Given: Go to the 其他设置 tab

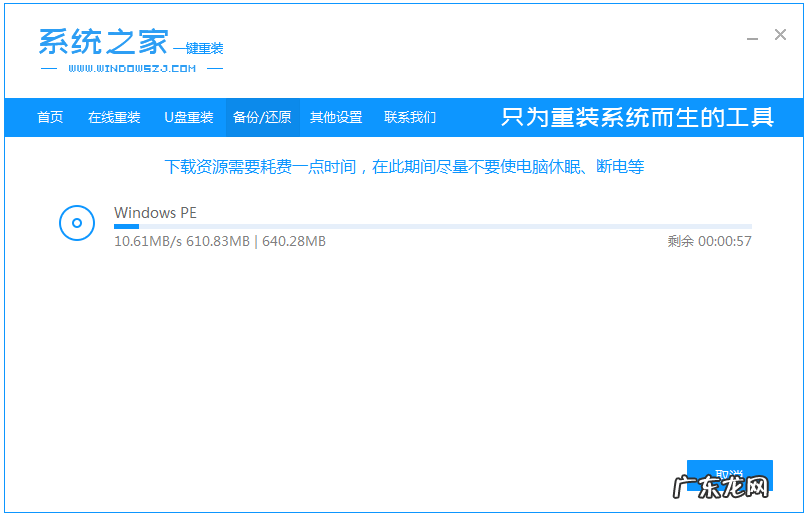Looking at the screenshot, I should pyautogui.click(x=336, y=117).
